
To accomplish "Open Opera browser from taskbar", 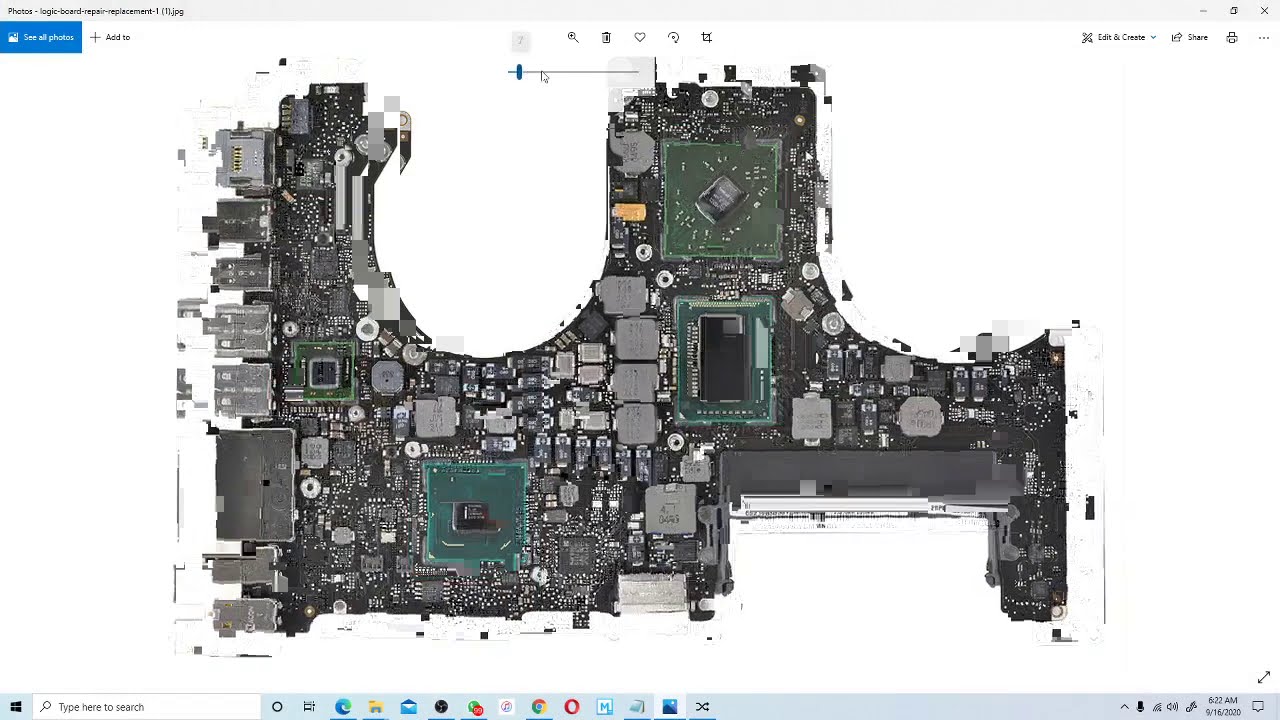I will (x=572, y=707).
